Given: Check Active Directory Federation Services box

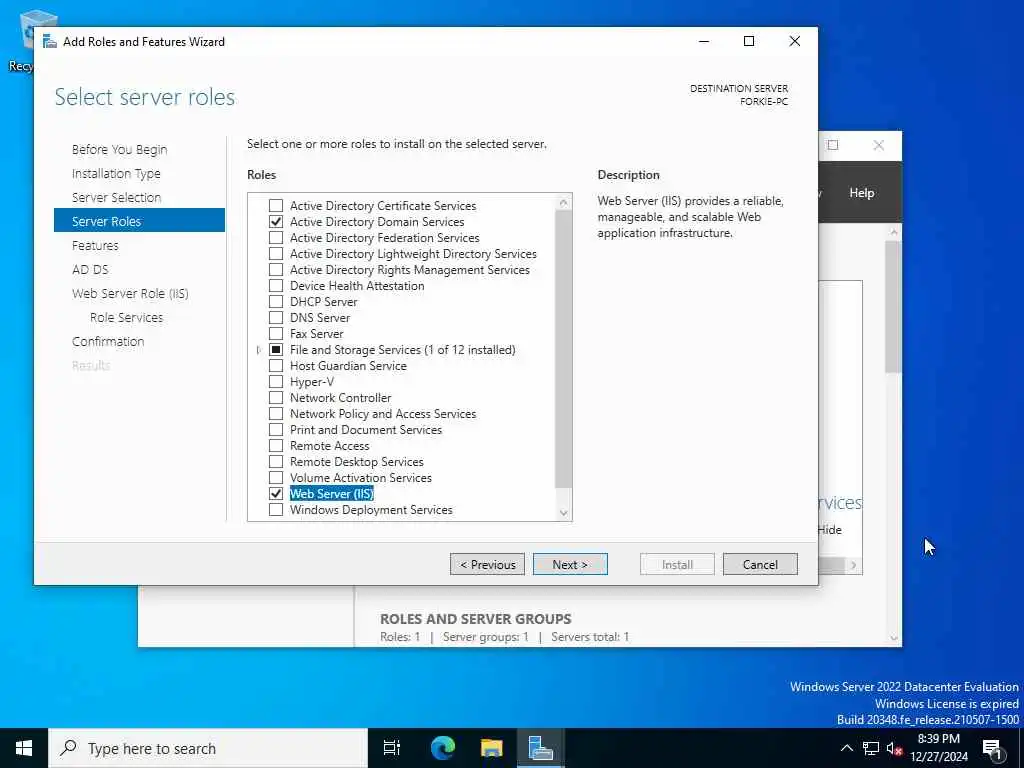Looking at the screenshot, I should [x=276, y=238].
